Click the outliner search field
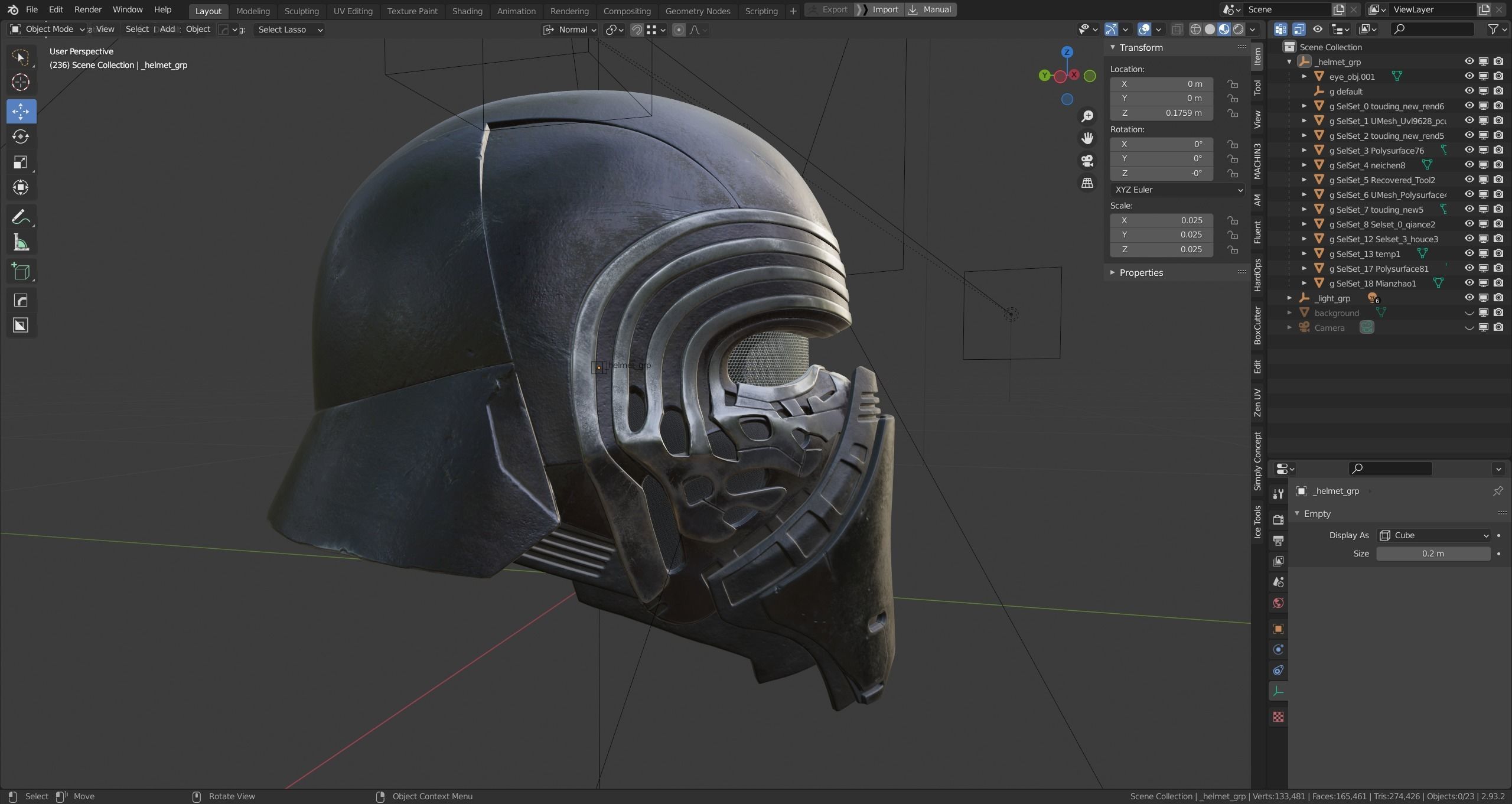Screen dimensions: 1512x804 click(x=1433, y=29)
